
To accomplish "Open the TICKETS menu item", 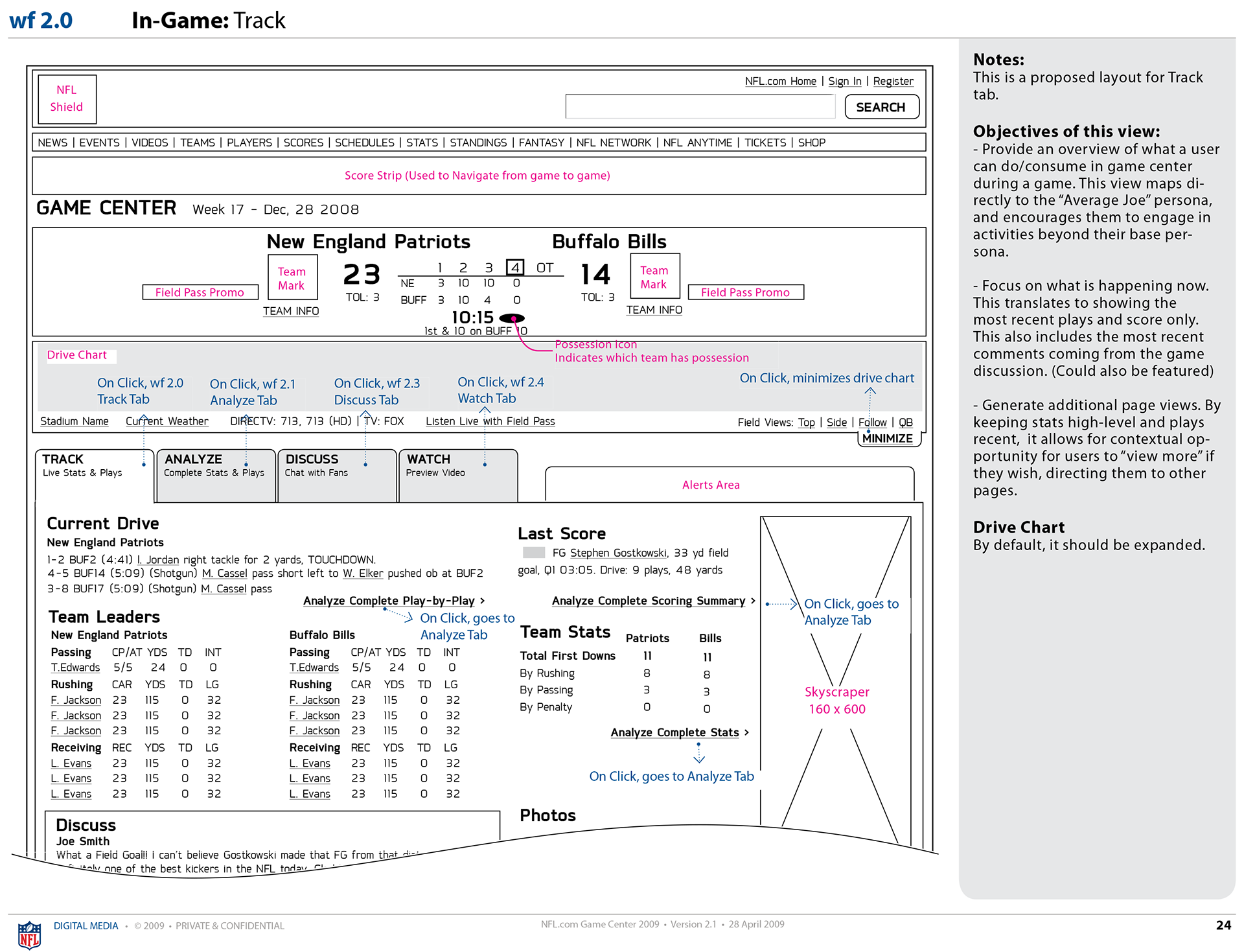I will pyautogui.click(x=765, y=143).
